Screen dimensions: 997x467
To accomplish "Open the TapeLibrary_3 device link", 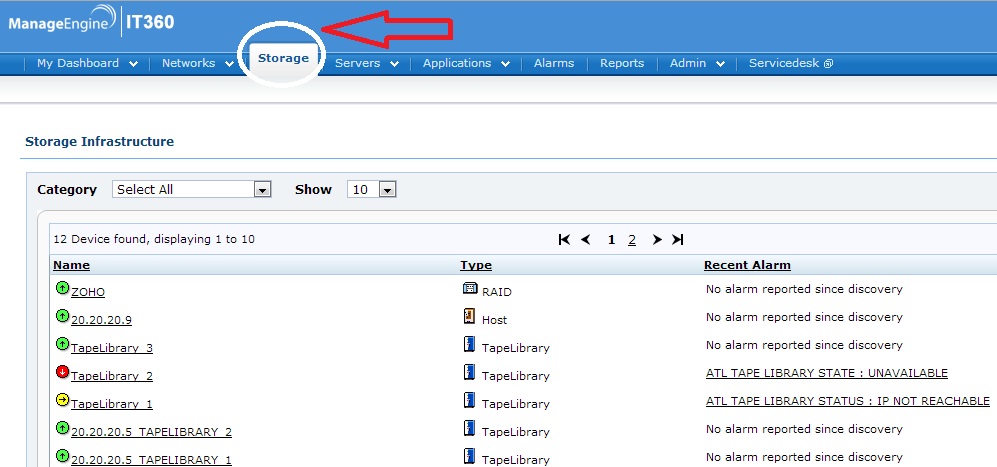I will coord(111,348).
